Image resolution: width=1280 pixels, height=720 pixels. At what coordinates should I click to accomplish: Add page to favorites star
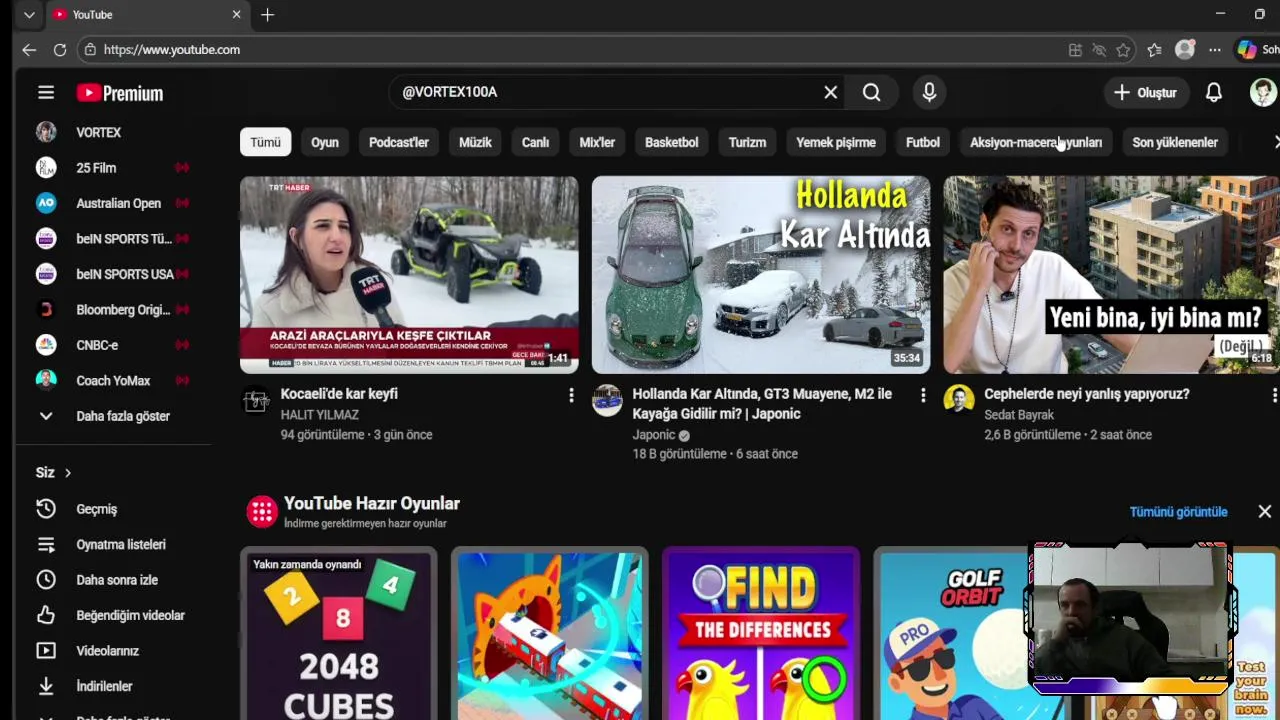coord(1123,50)
